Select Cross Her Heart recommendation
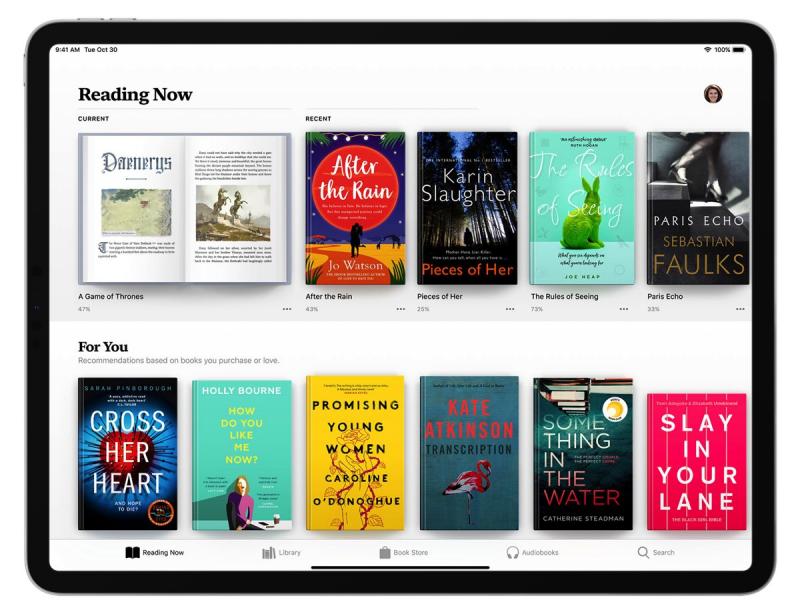 click(128, 454)
